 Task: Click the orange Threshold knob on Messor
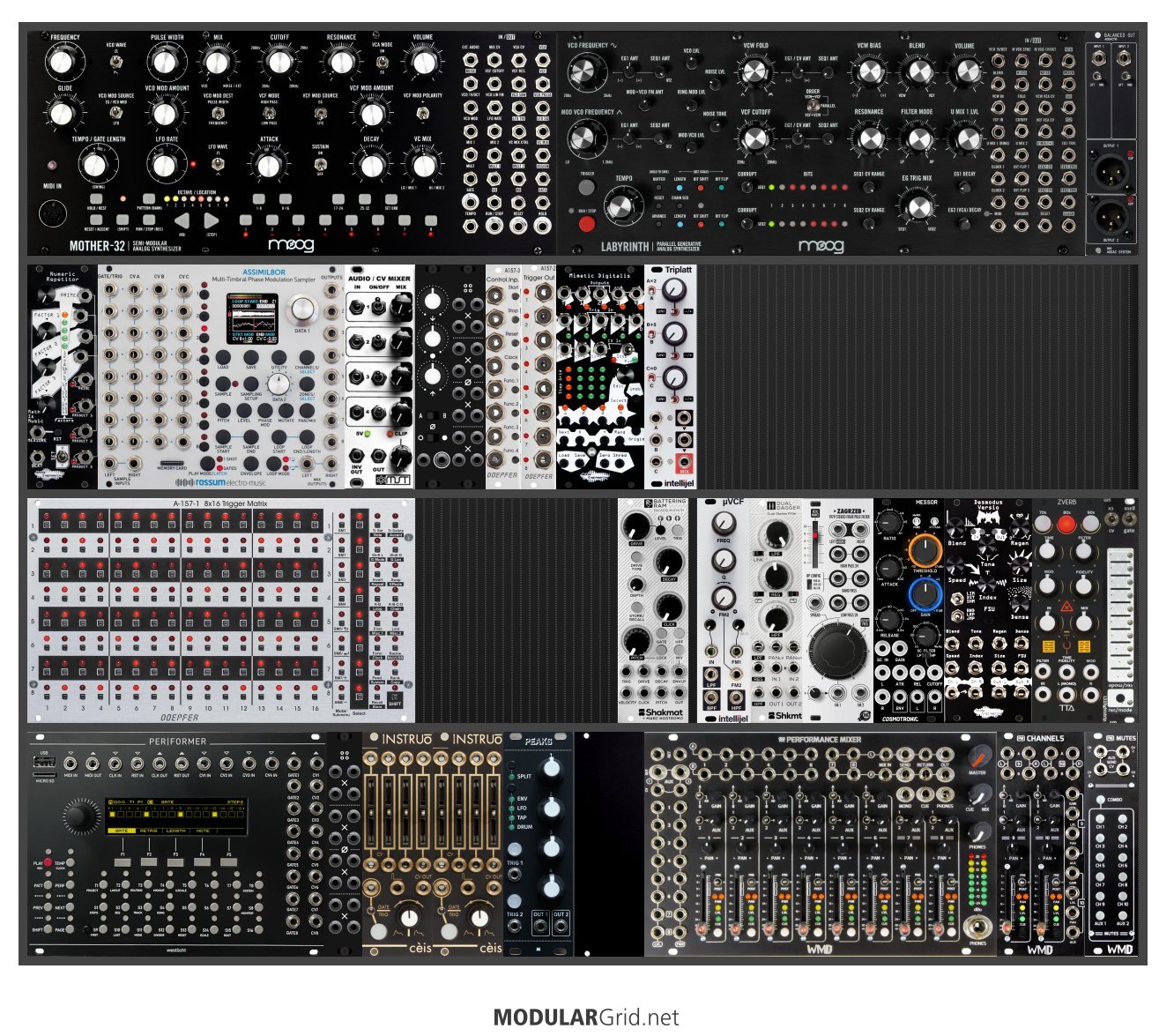(925, 550)
